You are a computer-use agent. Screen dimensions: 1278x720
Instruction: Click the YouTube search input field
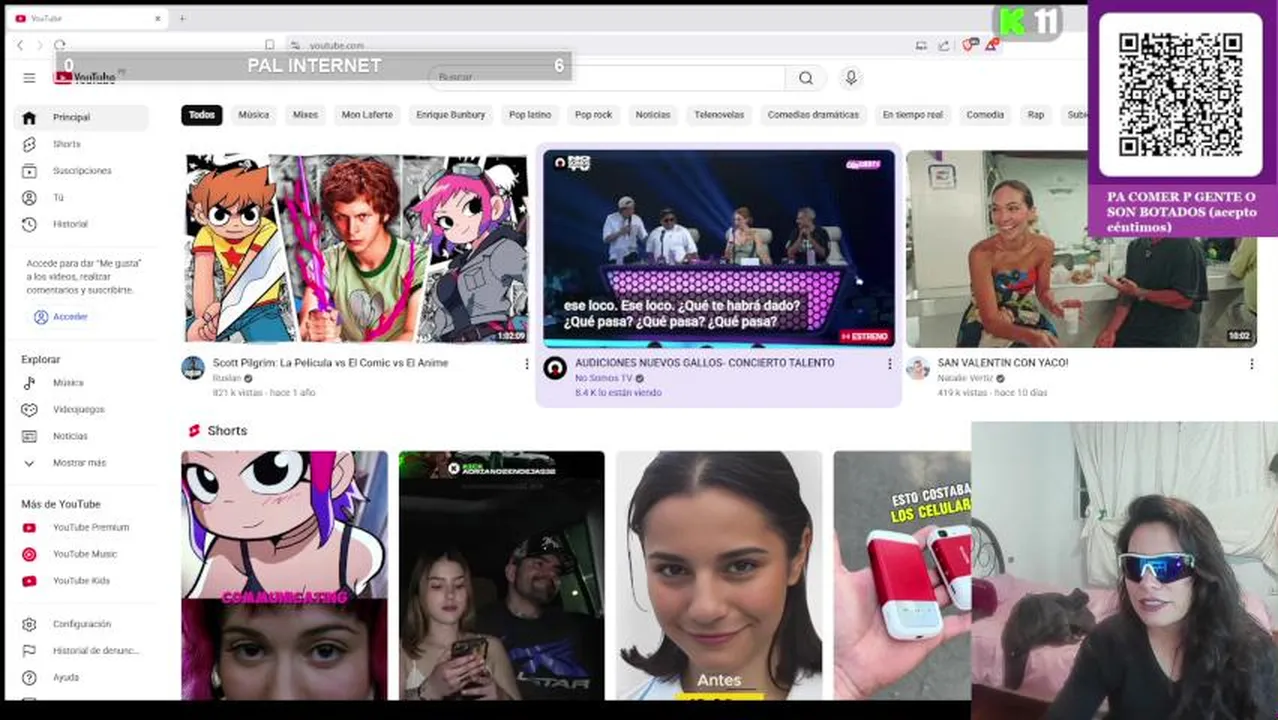tap(608, 78)
